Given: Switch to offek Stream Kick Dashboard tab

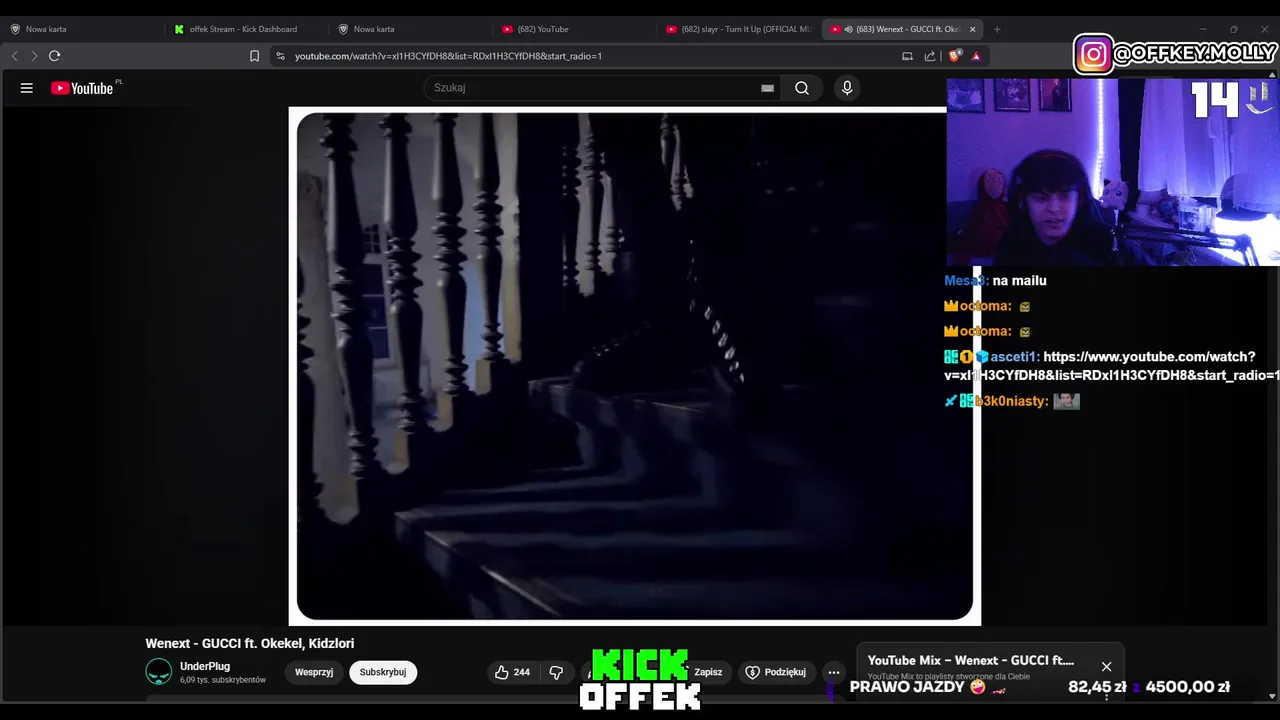Looking at the screenshot, I should pyautogui.click(x=245, y=29).
